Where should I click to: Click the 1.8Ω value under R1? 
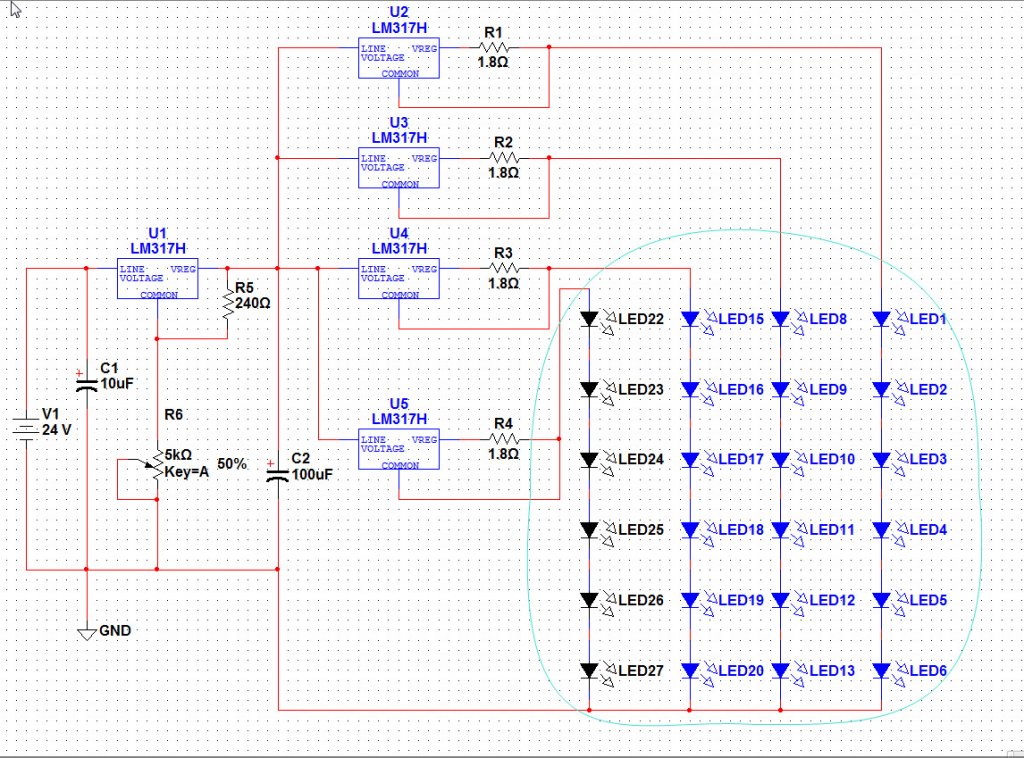pos(493,62)
